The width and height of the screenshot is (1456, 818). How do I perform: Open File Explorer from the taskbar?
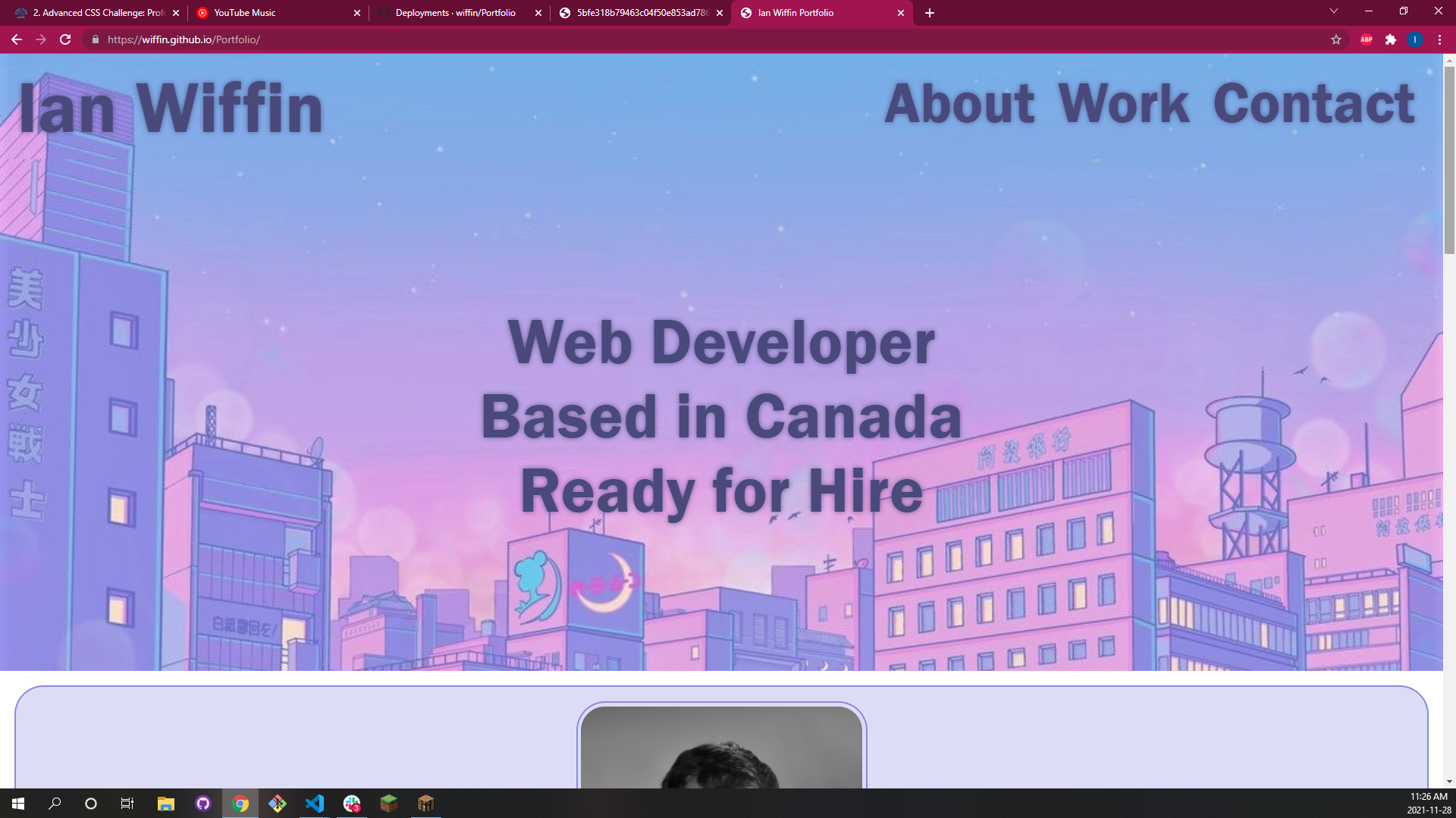165,804
